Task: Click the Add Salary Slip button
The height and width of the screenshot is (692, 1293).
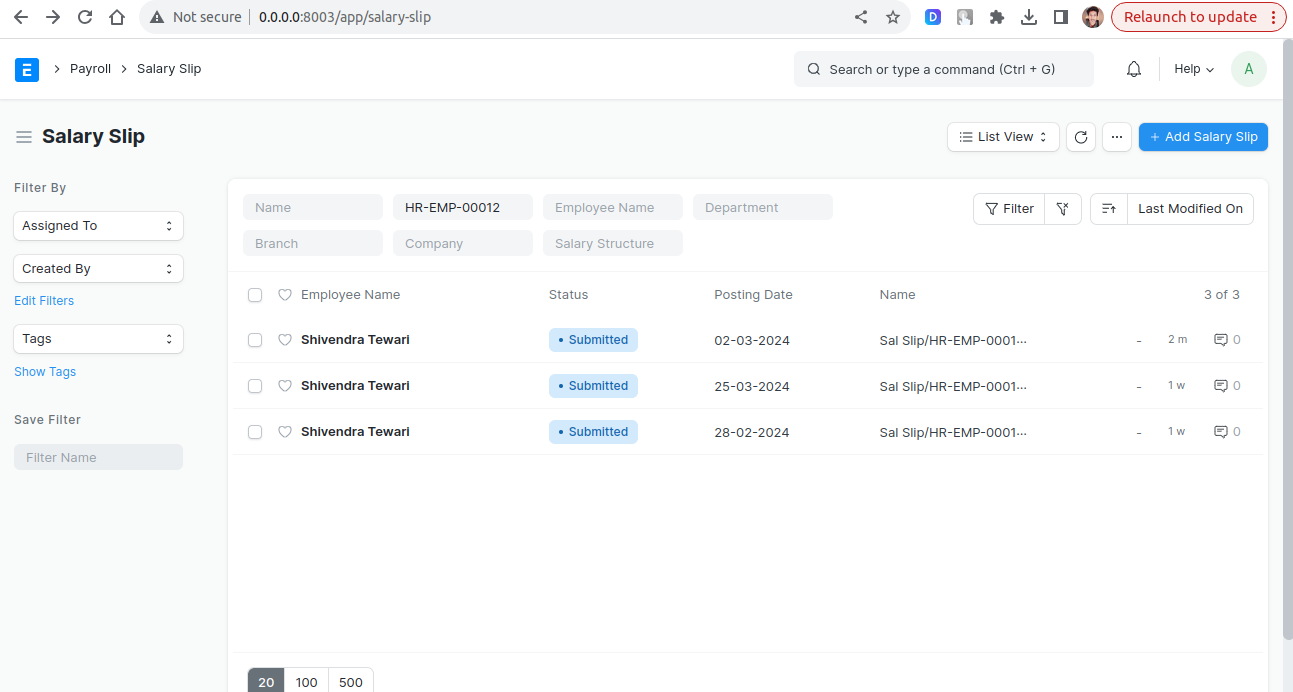Action: click(1203, 136)
